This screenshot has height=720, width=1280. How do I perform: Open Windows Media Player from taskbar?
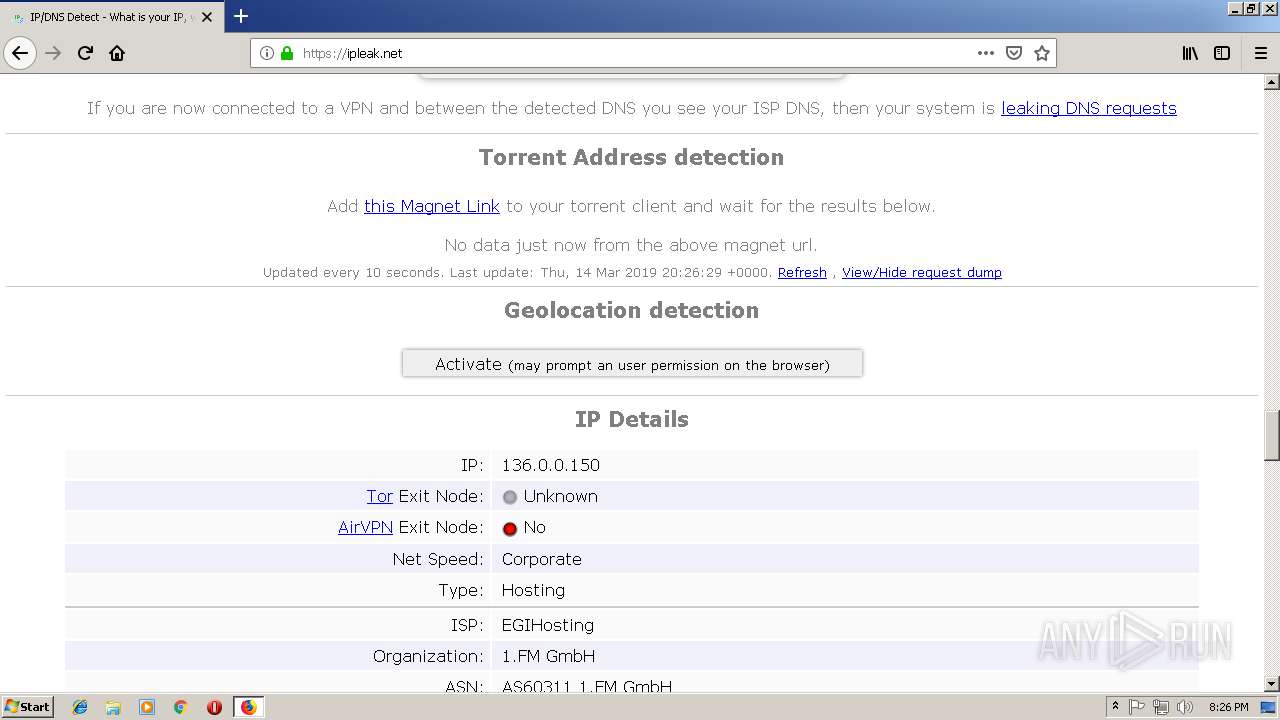(147, 707)
